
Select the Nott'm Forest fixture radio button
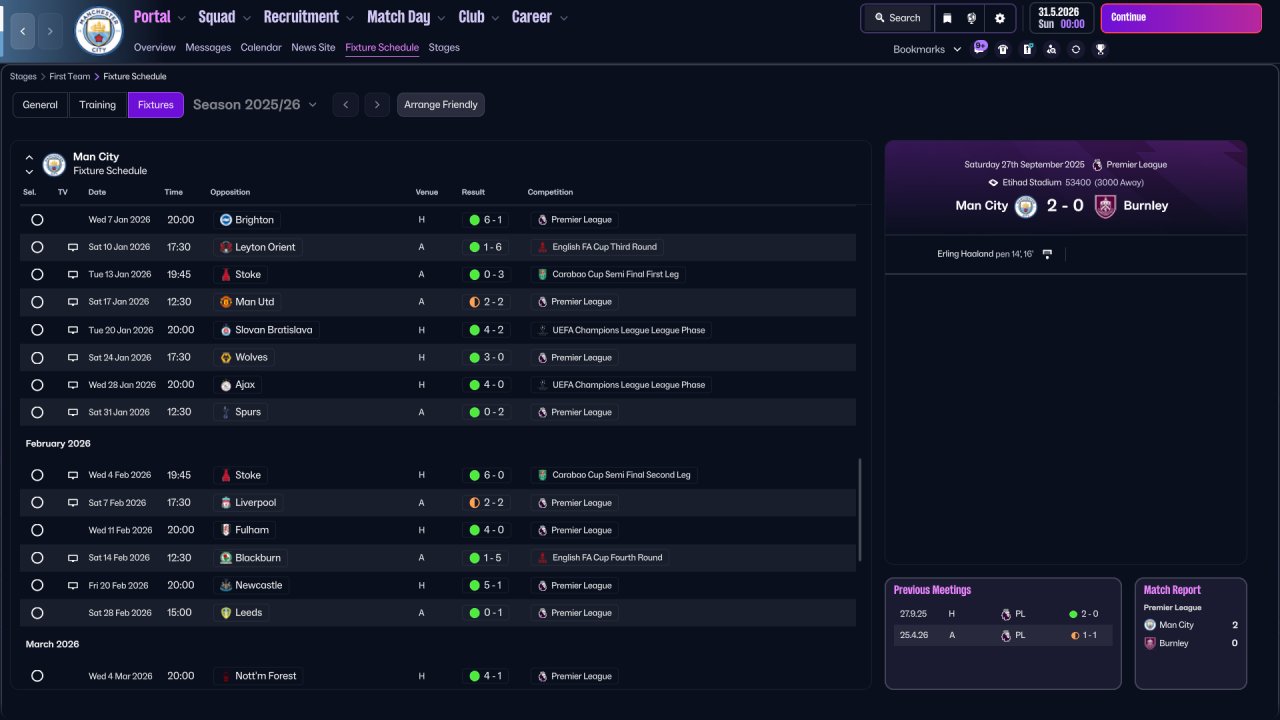tap(37, 676)
